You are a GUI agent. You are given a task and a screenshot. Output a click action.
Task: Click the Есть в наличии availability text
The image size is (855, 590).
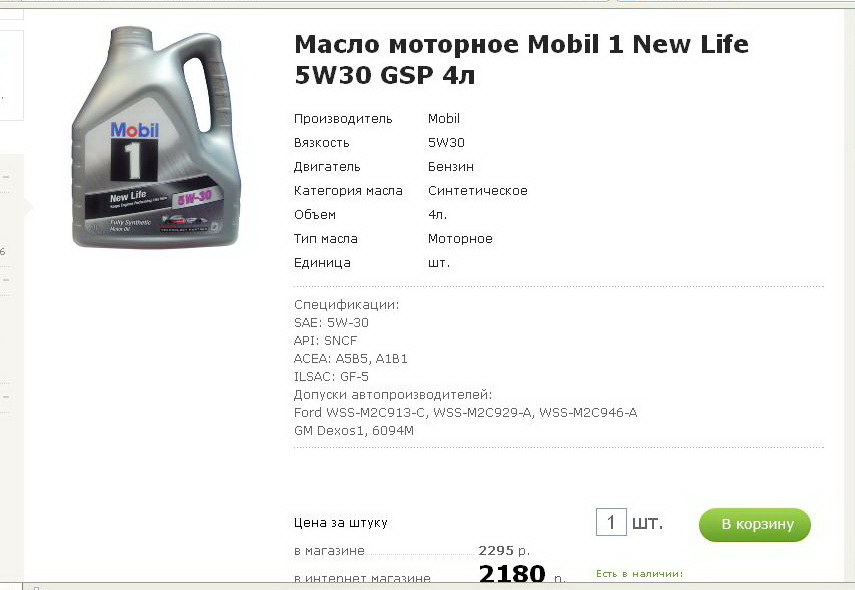point(639,574)
